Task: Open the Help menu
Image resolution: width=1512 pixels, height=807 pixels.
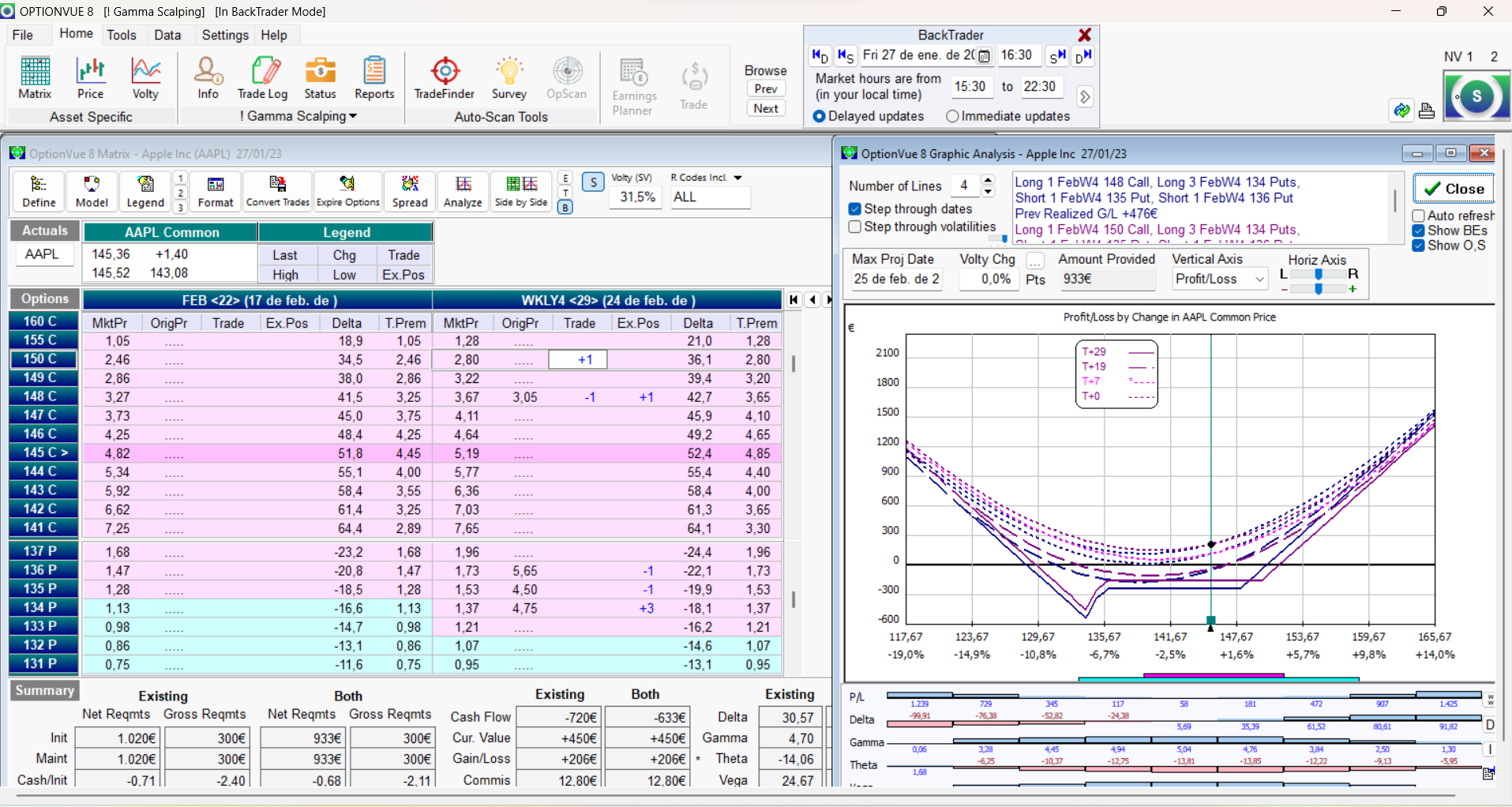Action: pyautogui.click(x=274, y=35)
